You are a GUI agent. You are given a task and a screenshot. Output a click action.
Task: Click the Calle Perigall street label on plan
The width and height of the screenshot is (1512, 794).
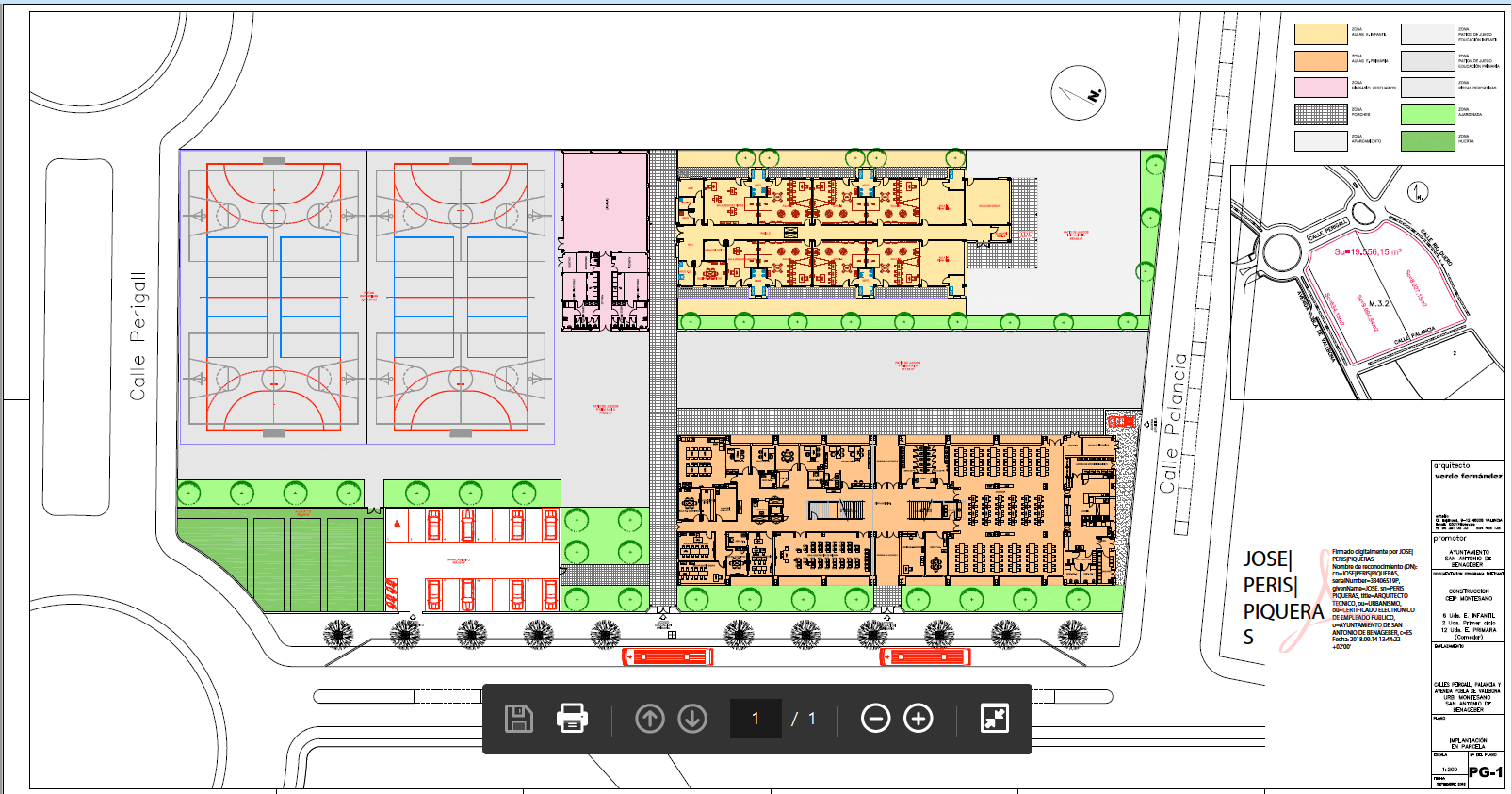coord(138,336)
